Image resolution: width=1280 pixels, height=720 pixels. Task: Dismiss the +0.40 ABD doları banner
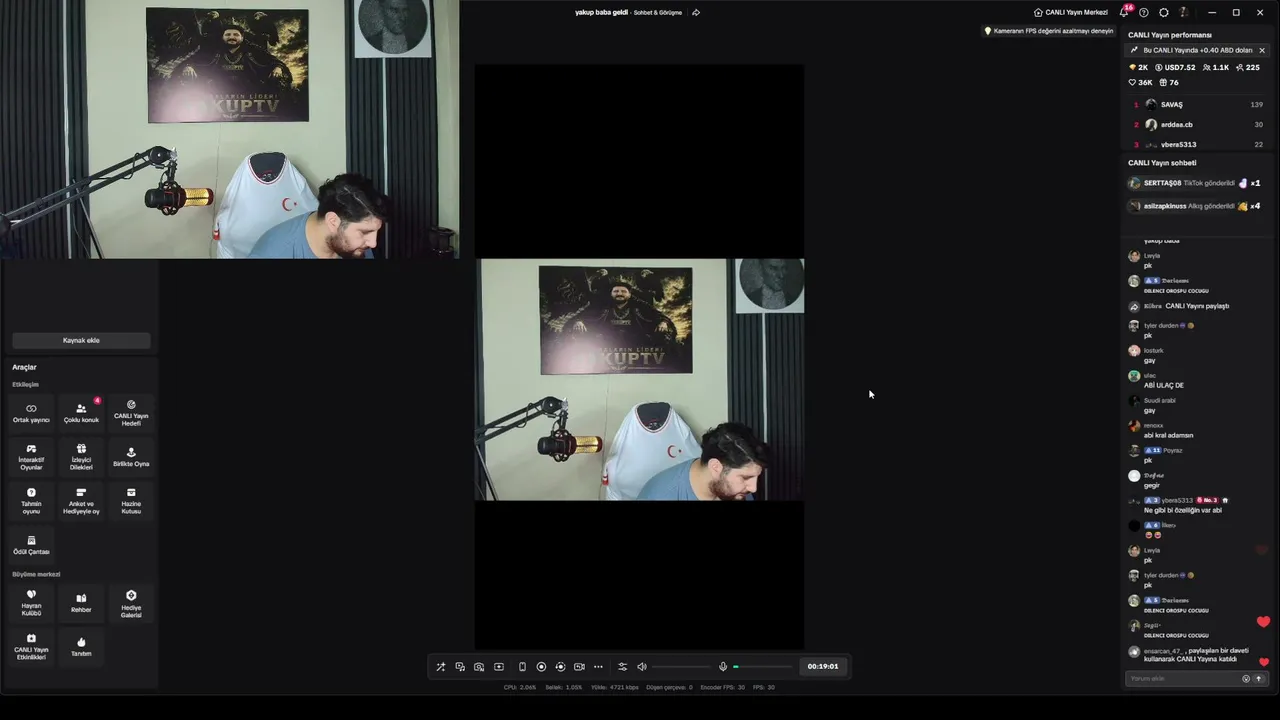coord(1262,50)
